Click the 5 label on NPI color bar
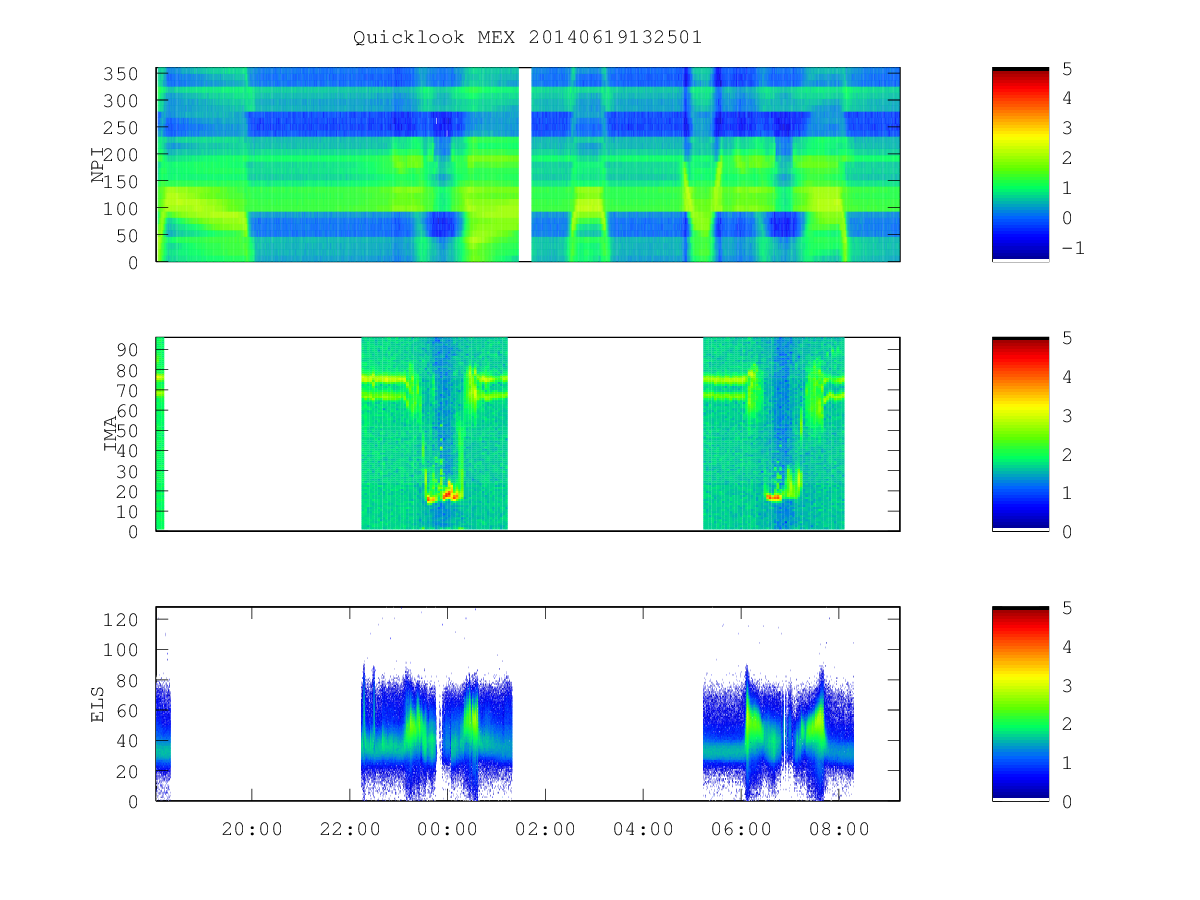Image resolution: width=1200 pixels, height=900 pixels. [1067, 68]
